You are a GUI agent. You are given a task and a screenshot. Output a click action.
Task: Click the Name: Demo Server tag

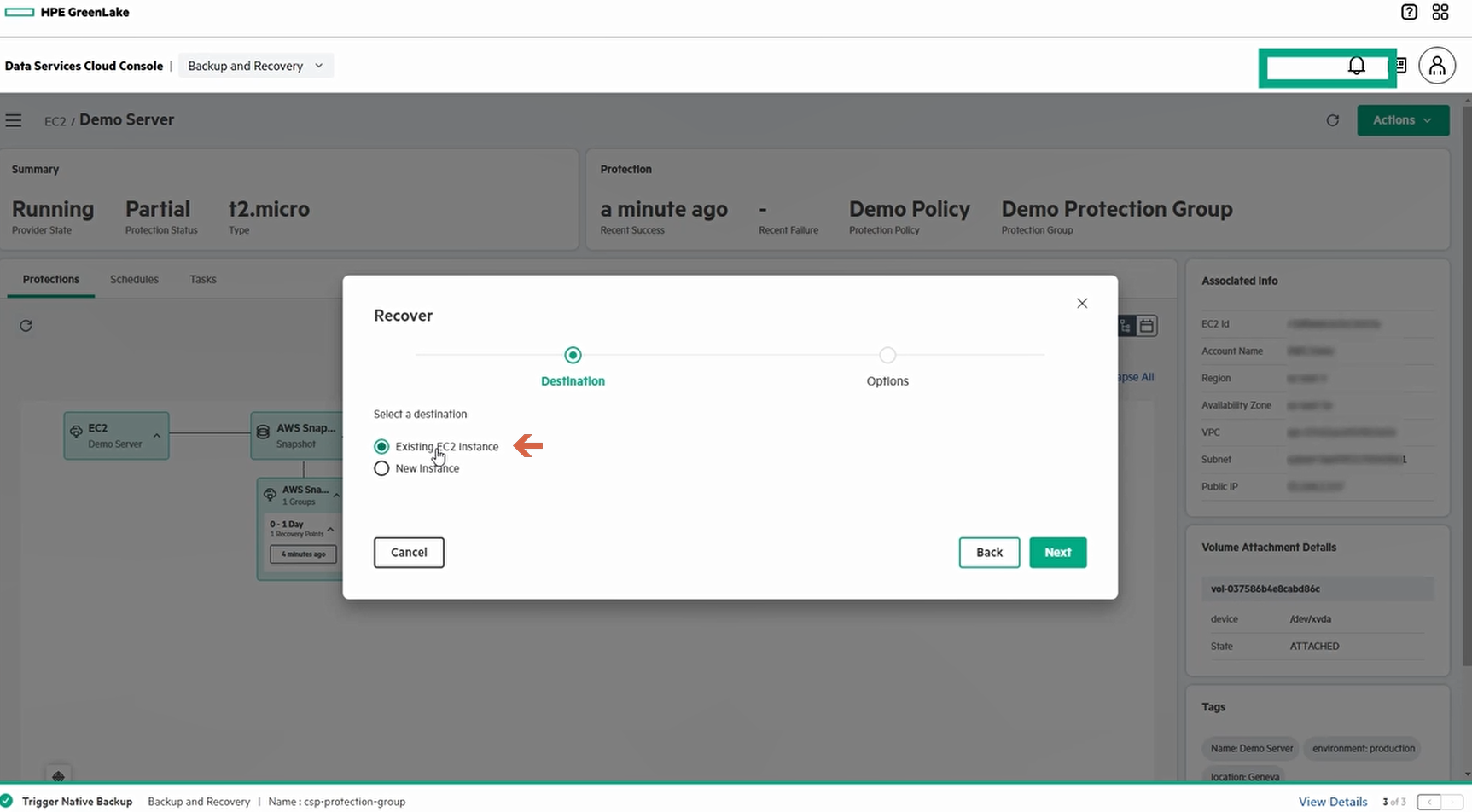click(1251, 749)
